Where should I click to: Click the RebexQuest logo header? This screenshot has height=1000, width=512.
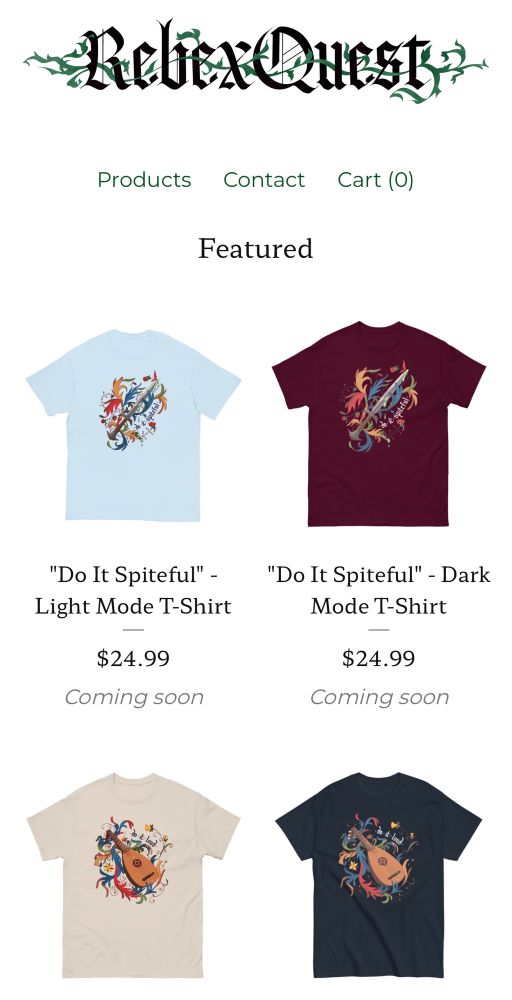(256, 62)
